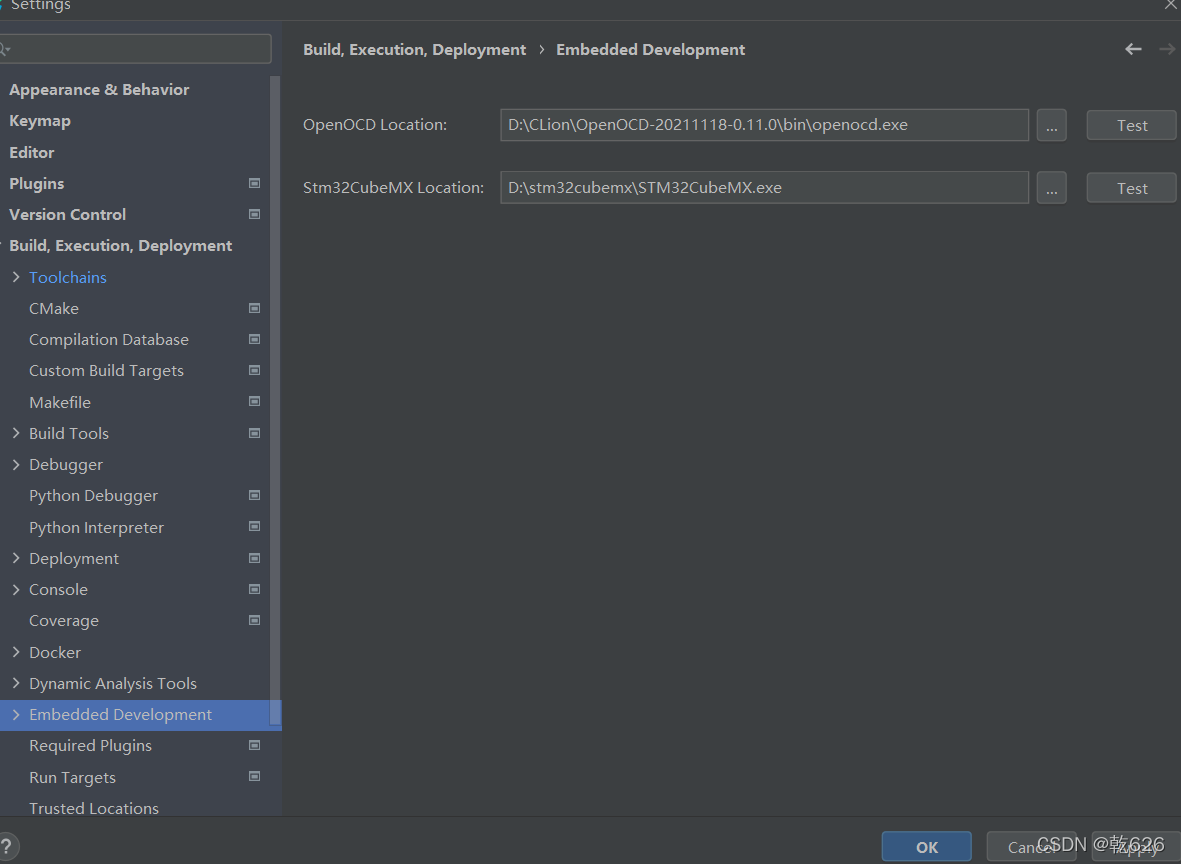Click the back navigation arrow

pyautogui.click(x=1133, y=49)
